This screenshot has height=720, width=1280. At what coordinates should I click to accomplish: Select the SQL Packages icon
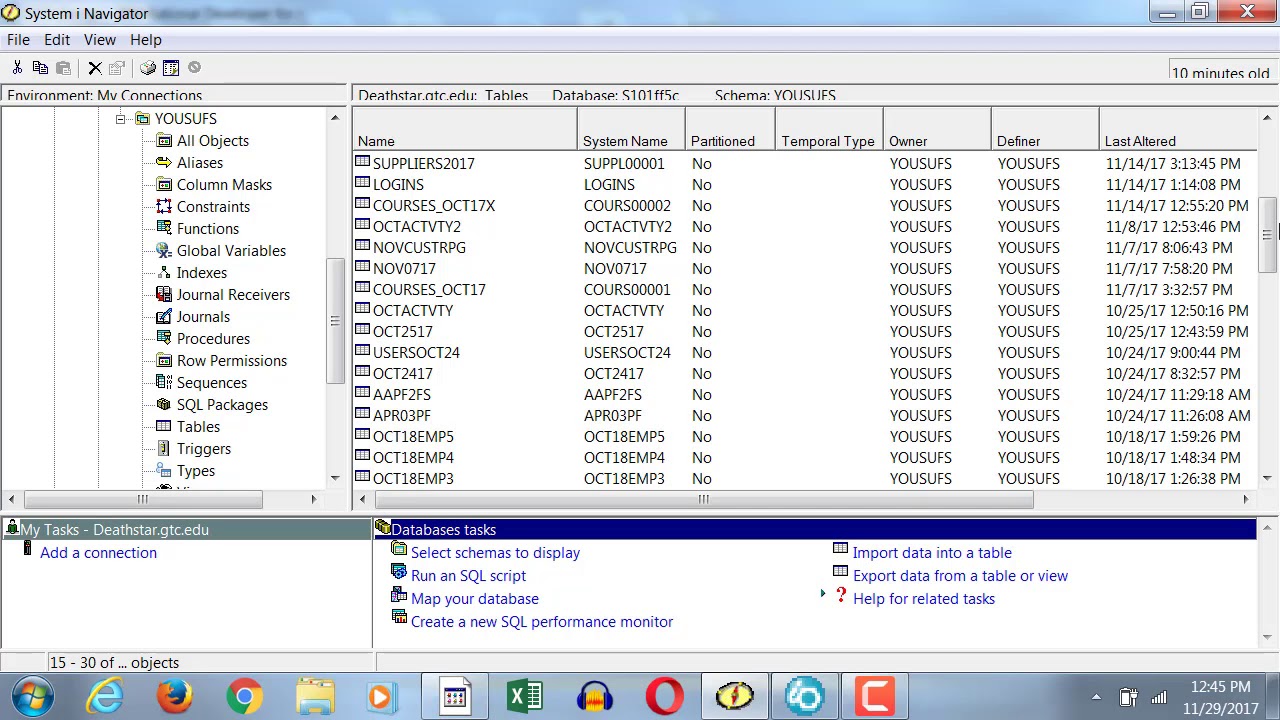point(164,405)
